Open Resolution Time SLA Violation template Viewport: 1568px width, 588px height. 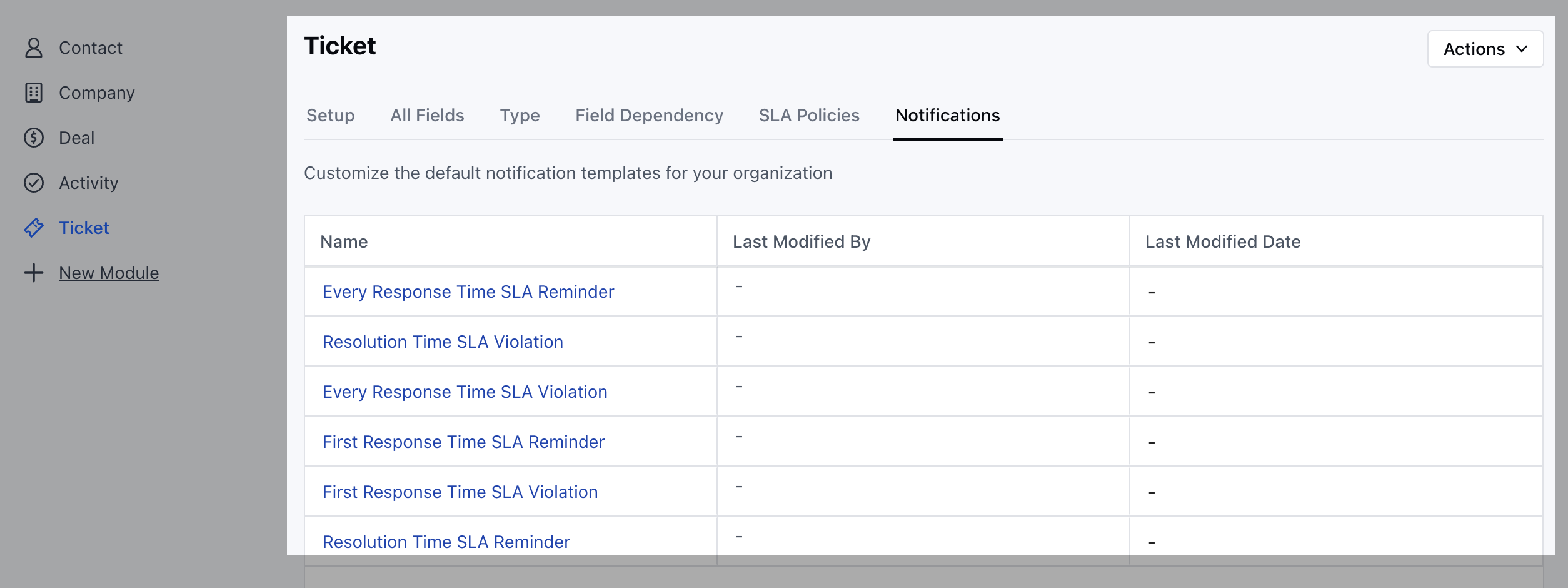pos(442,342)
